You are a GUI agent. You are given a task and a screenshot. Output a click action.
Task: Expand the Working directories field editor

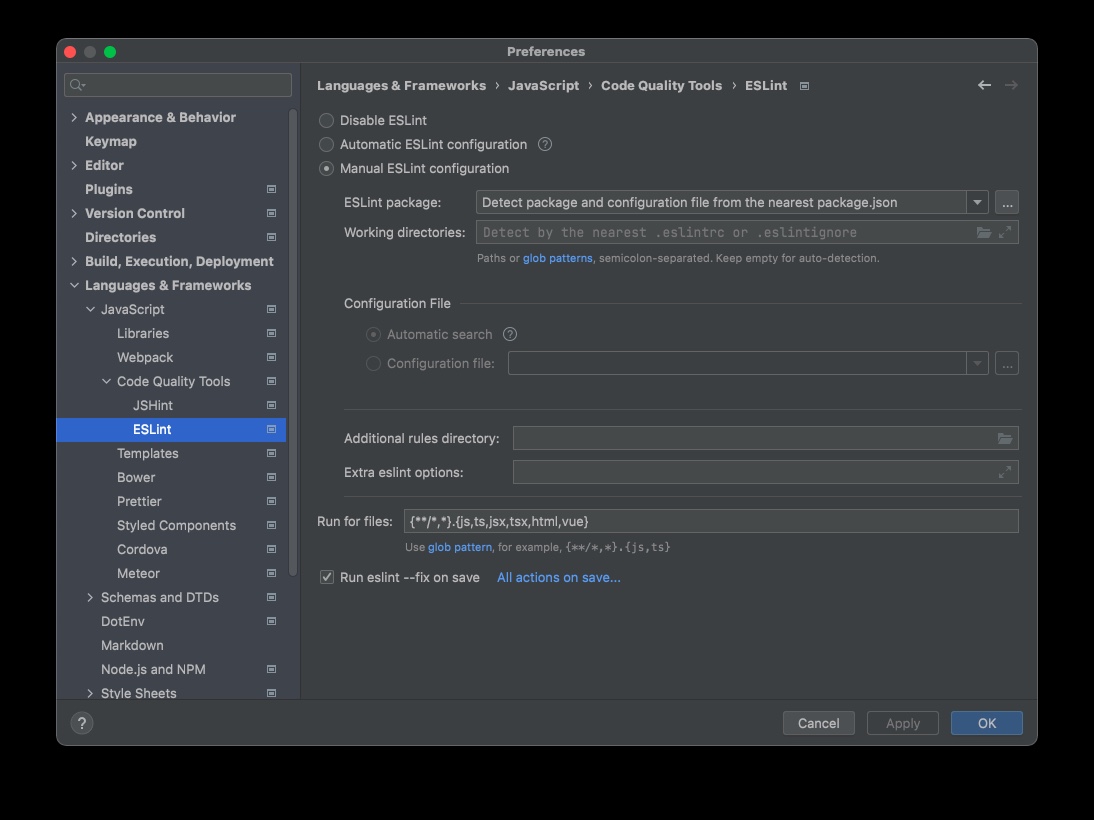pyautogui.click(x=1005, y=233)
